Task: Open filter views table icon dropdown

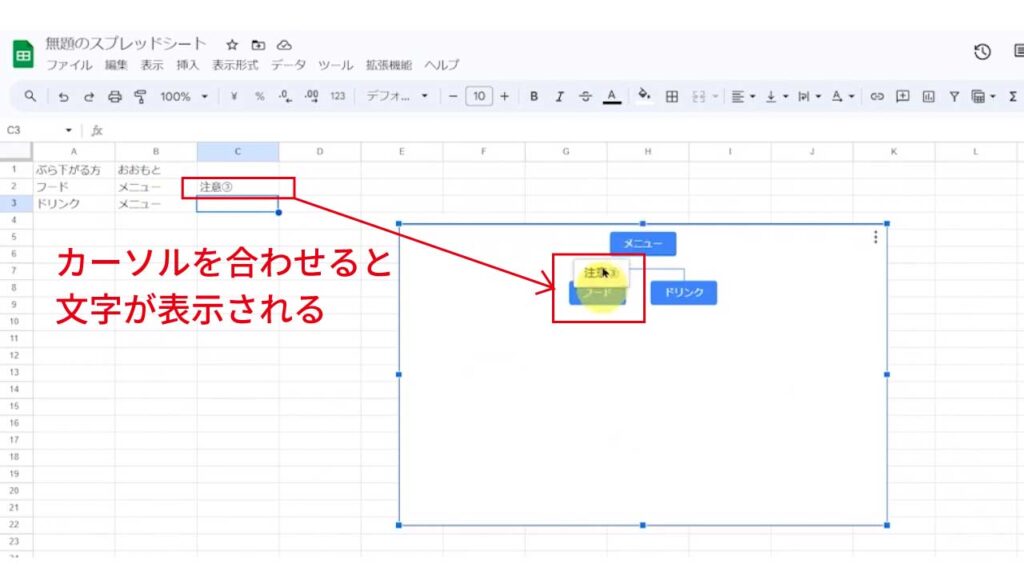Action: coord(982,97)
